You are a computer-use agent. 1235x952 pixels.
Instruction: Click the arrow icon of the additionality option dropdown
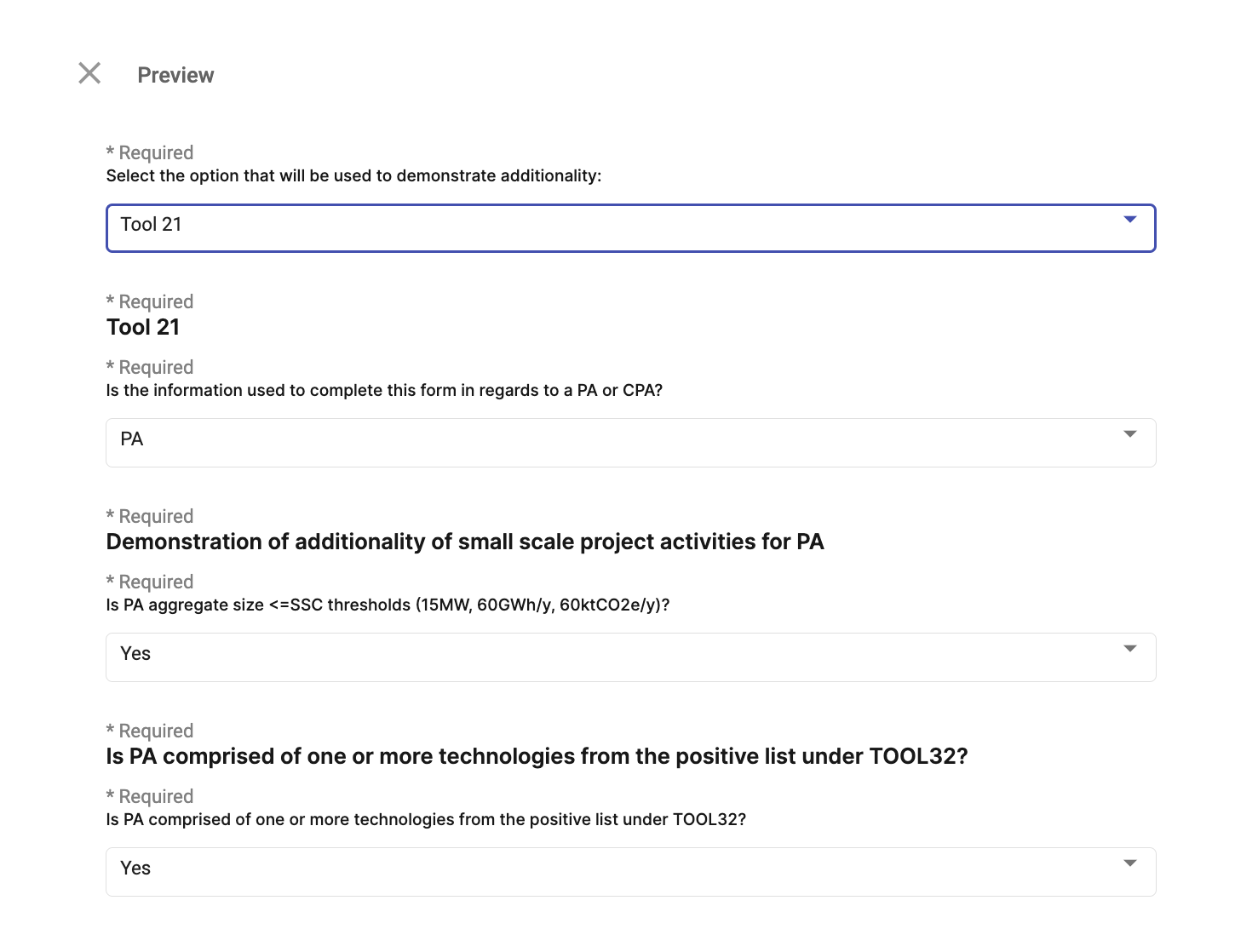(x=1130, y=220)
